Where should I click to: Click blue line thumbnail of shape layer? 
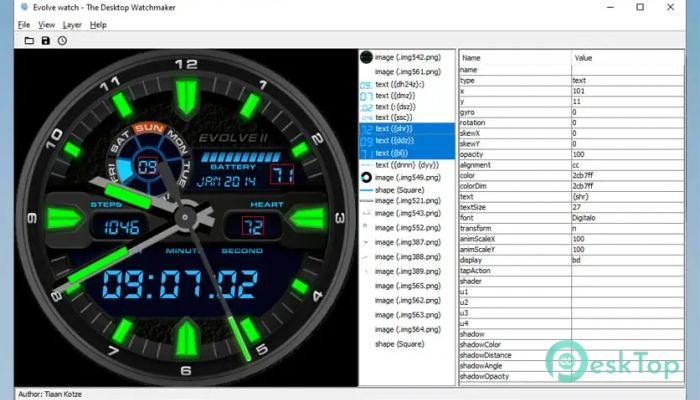pyautogui.click(x=366, y=190)
